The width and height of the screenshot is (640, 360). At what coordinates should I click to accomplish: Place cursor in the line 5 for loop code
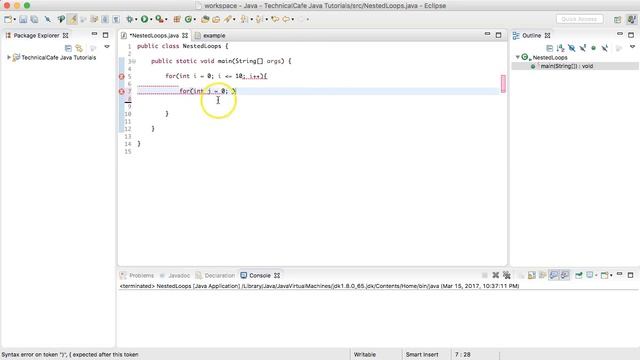[x=216, y=76]
